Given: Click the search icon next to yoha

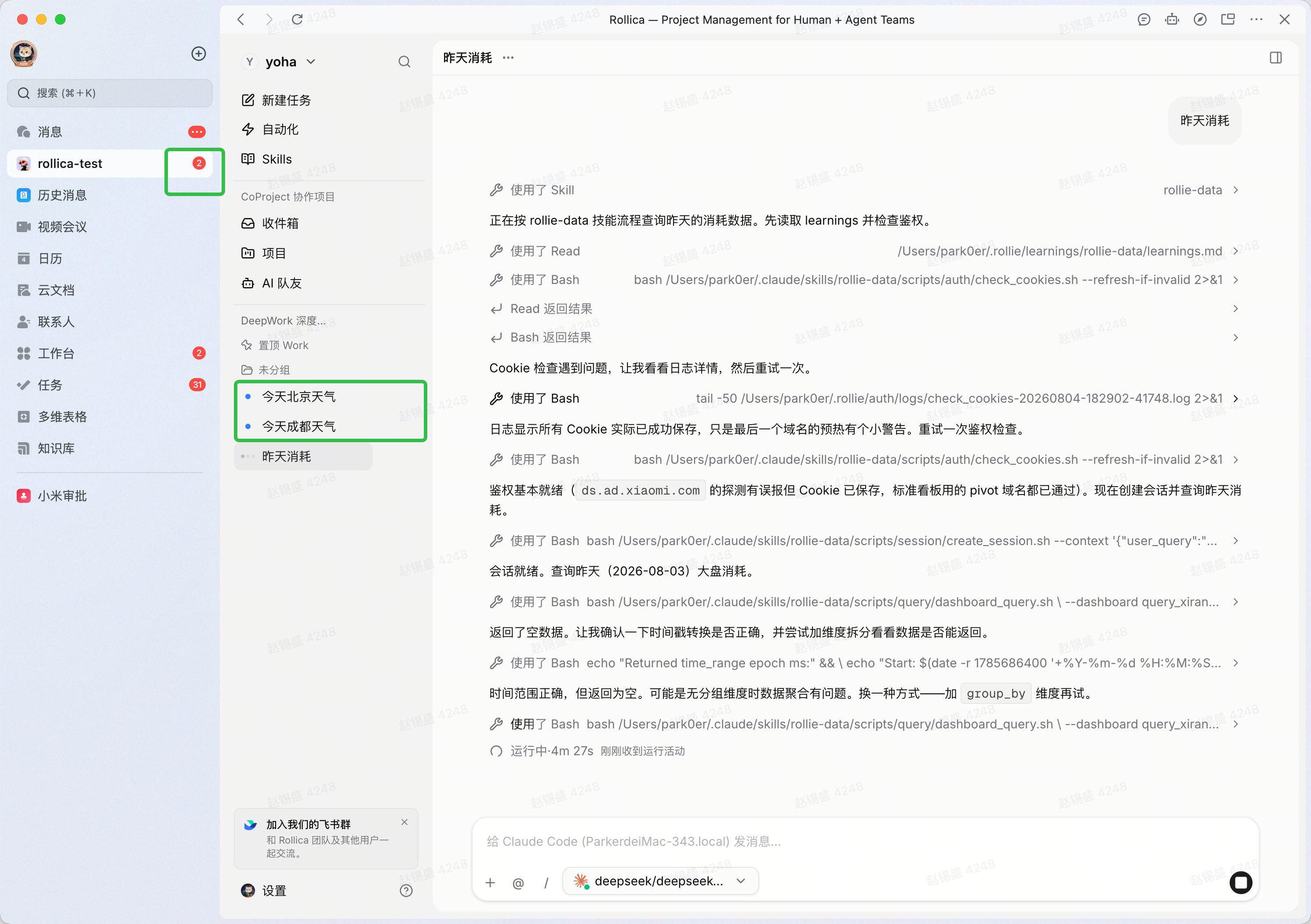Looking at the screenshot, I should [404, 62].
